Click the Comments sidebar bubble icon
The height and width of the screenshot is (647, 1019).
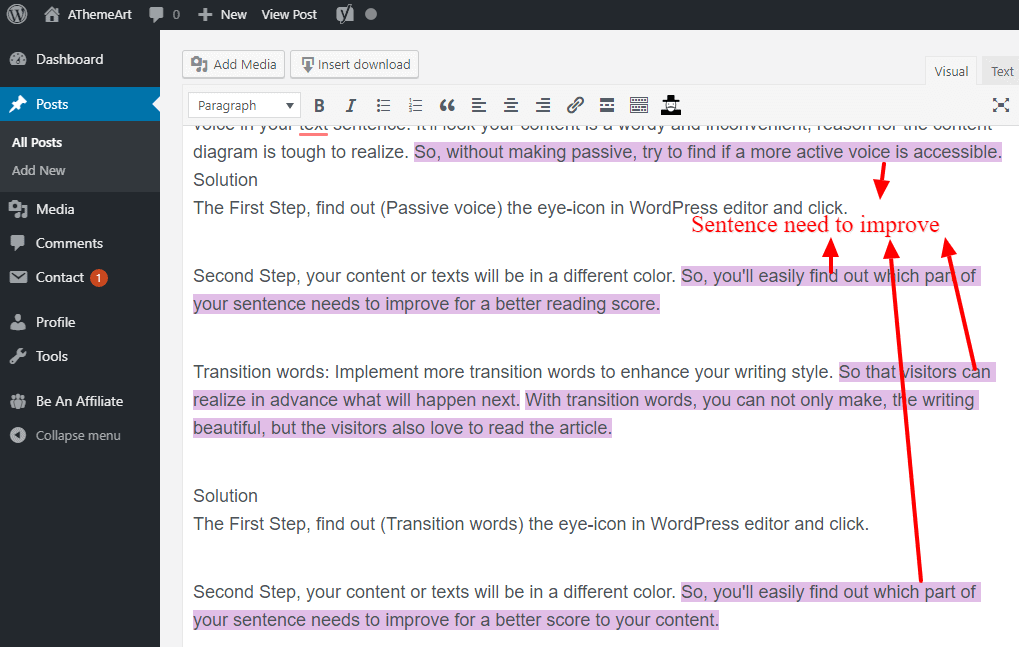(18, 244)
